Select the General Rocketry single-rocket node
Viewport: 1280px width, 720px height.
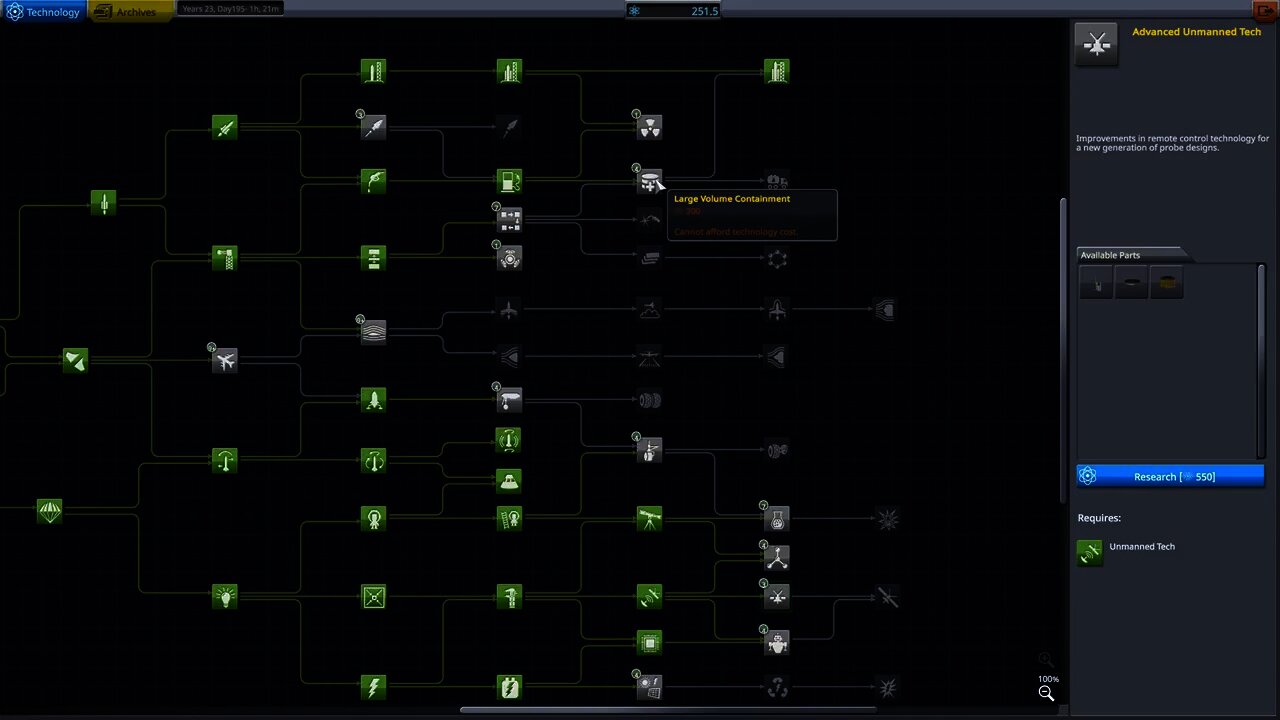tap(103, 203)
